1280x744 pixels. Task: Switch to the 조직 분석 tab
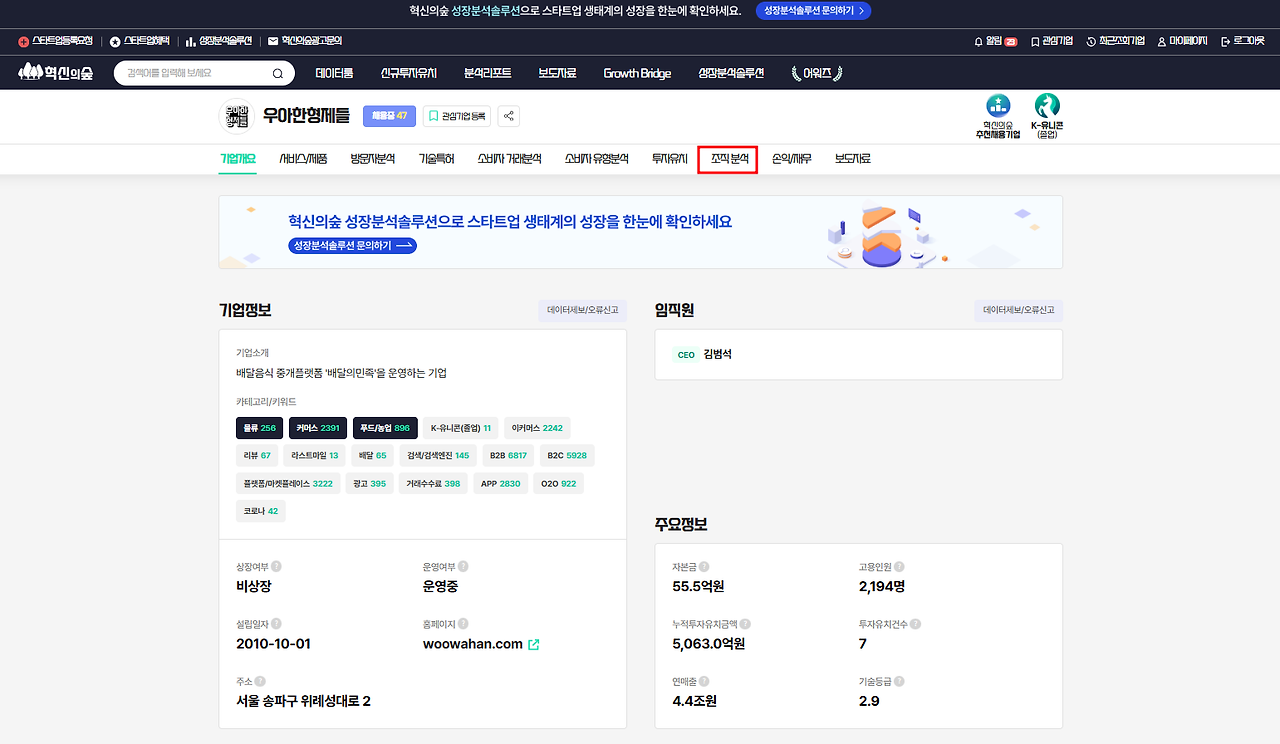pos(728,158)
